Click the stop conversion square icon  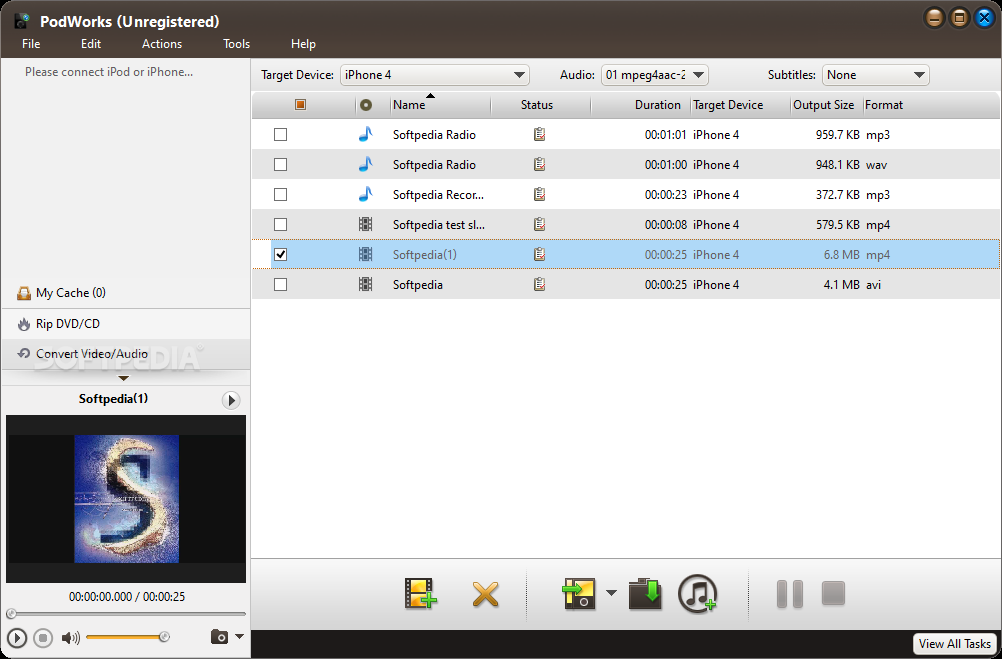tap(833, 594)
